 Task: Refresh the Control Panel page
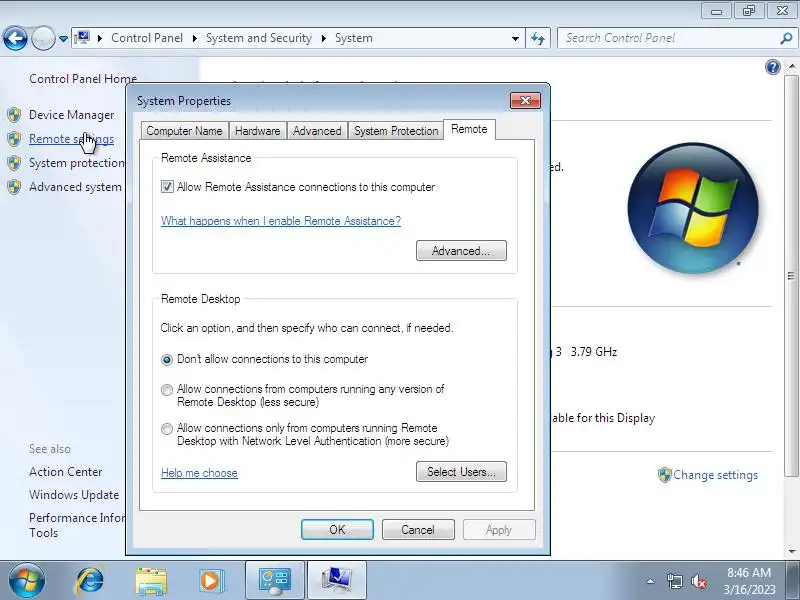[x=538, y=38]
